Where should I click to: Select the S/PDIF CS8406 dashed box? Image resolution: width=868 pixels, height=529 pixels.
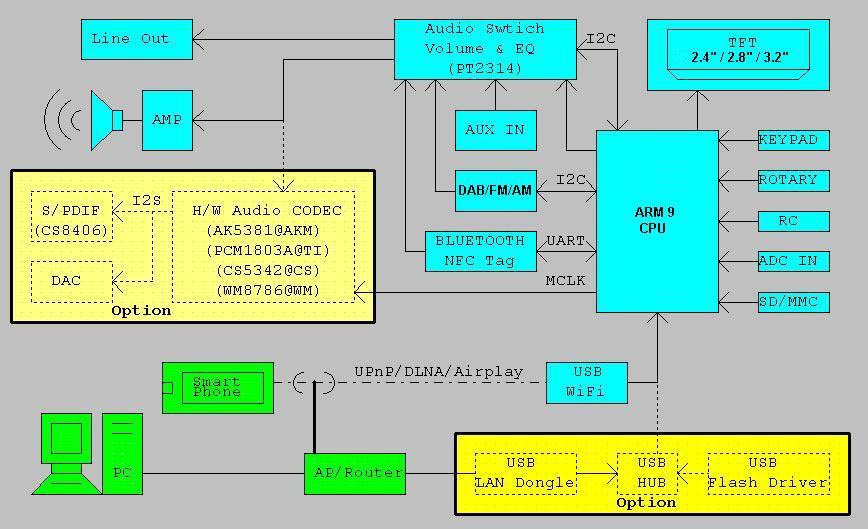point(71,221)
